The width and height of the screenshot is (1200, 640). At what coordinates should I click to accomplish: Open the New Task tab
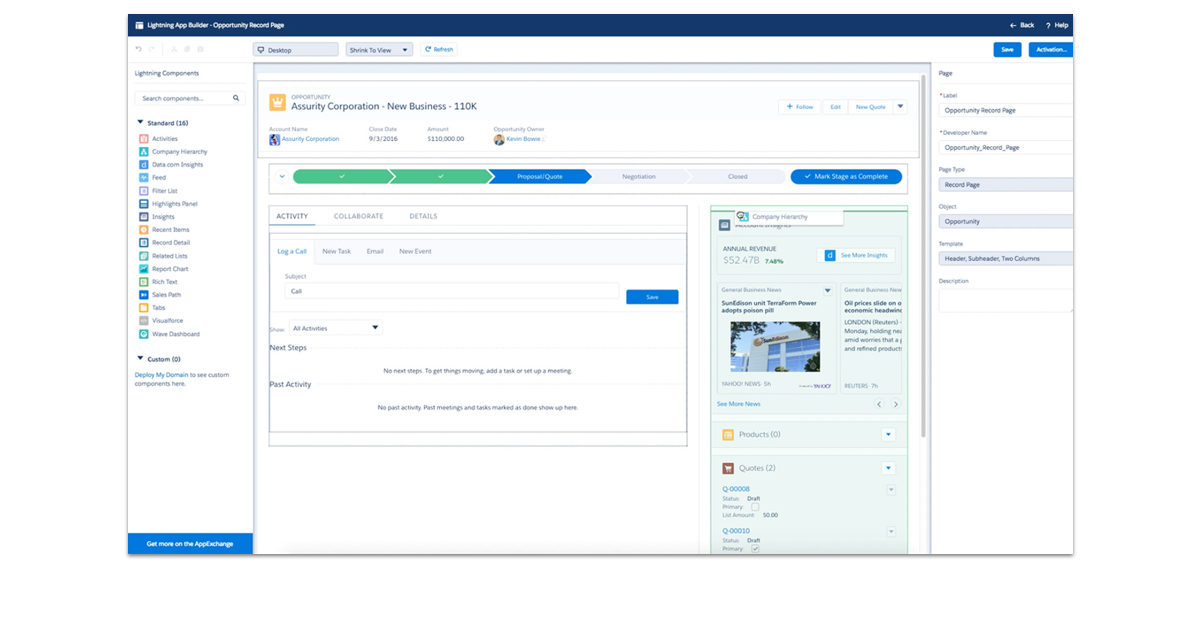point(336,251)
